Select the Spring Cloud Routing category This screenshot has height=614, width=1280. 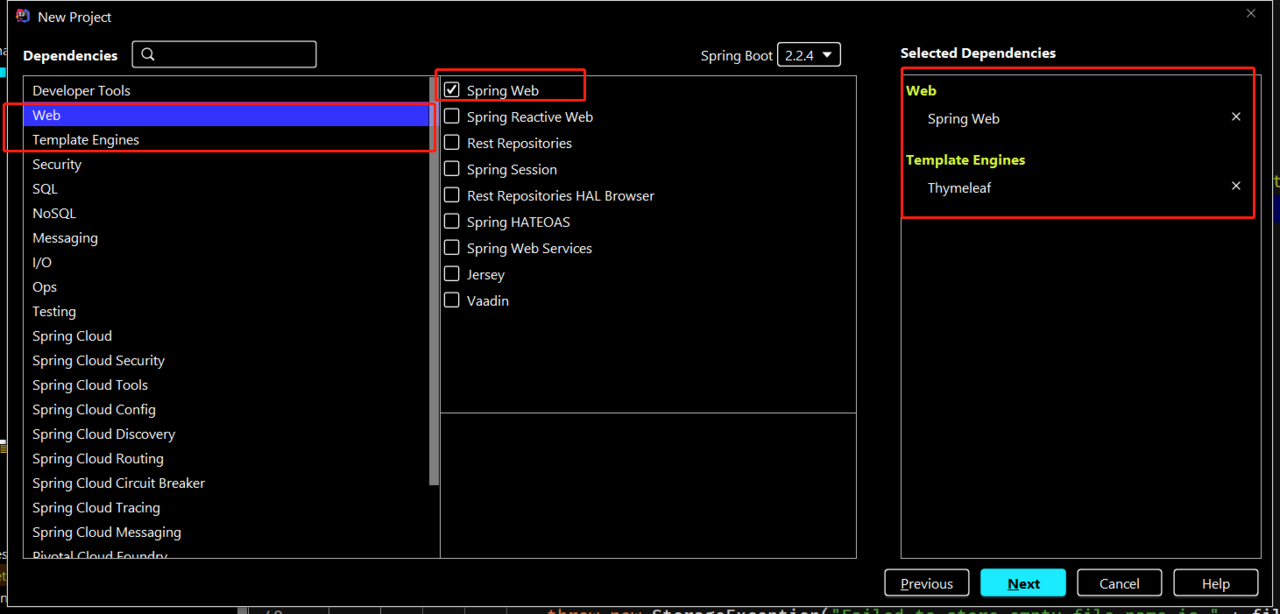227,458
